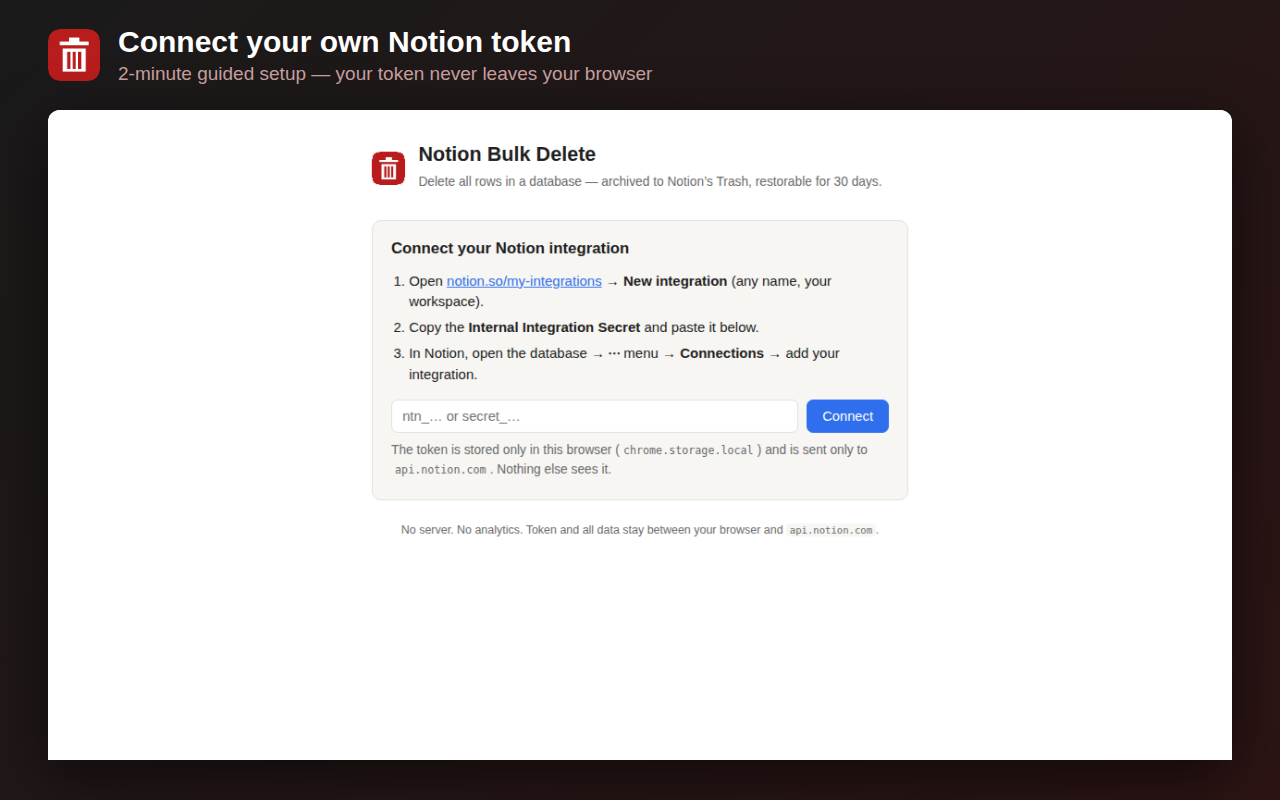The image size is (1280, 800).
Task: Select the 'Connect your own Notion token' heading
Action: coord(344,42)
